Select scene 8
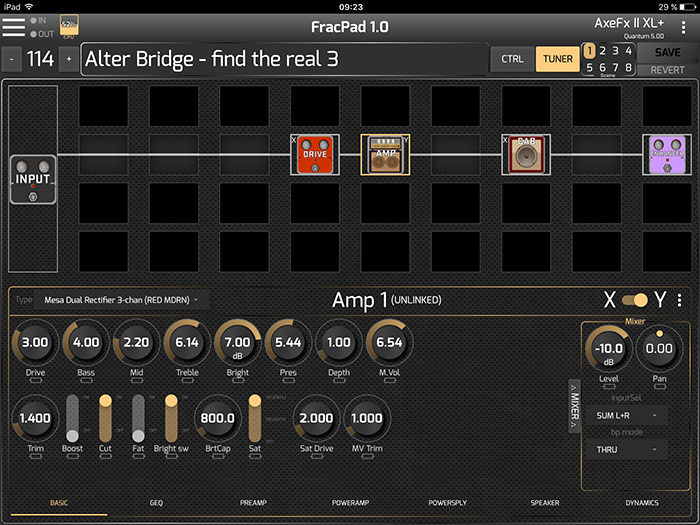The image size is (700, 525). click(629, 67)
